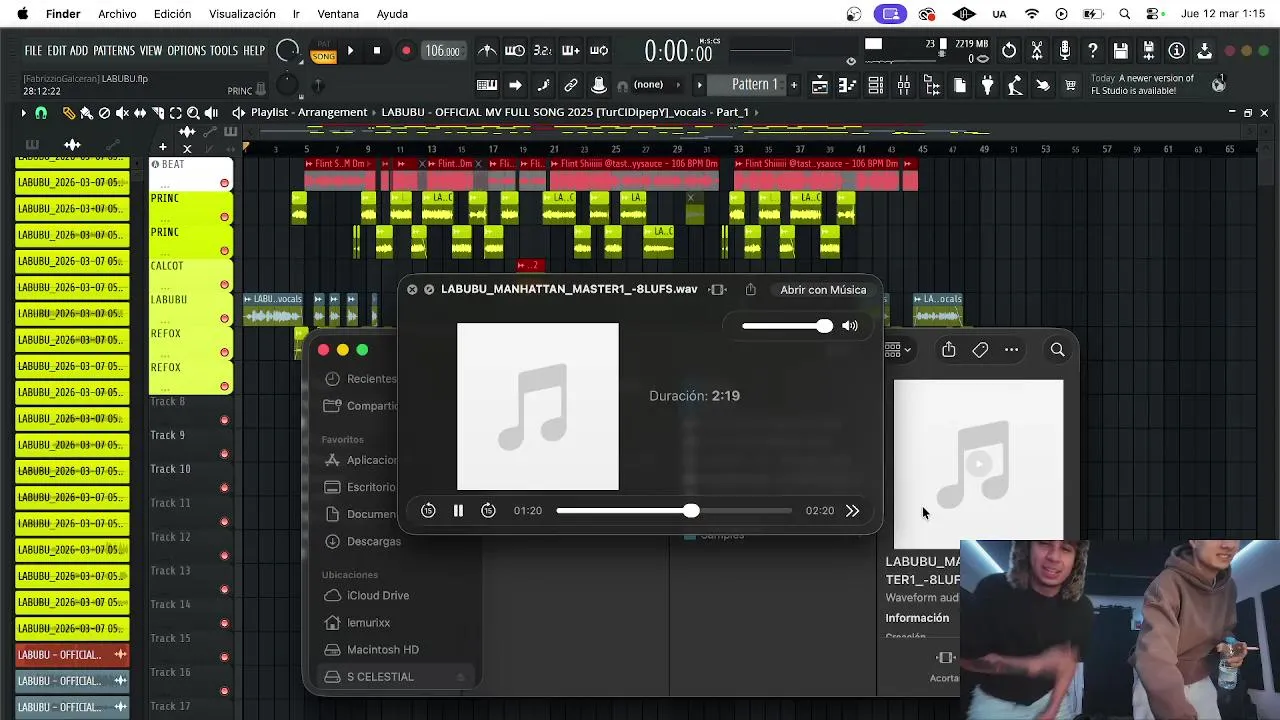Open the Finder grouping view dropdown
Screen dimensions: 1280x720
coord(897,350)
